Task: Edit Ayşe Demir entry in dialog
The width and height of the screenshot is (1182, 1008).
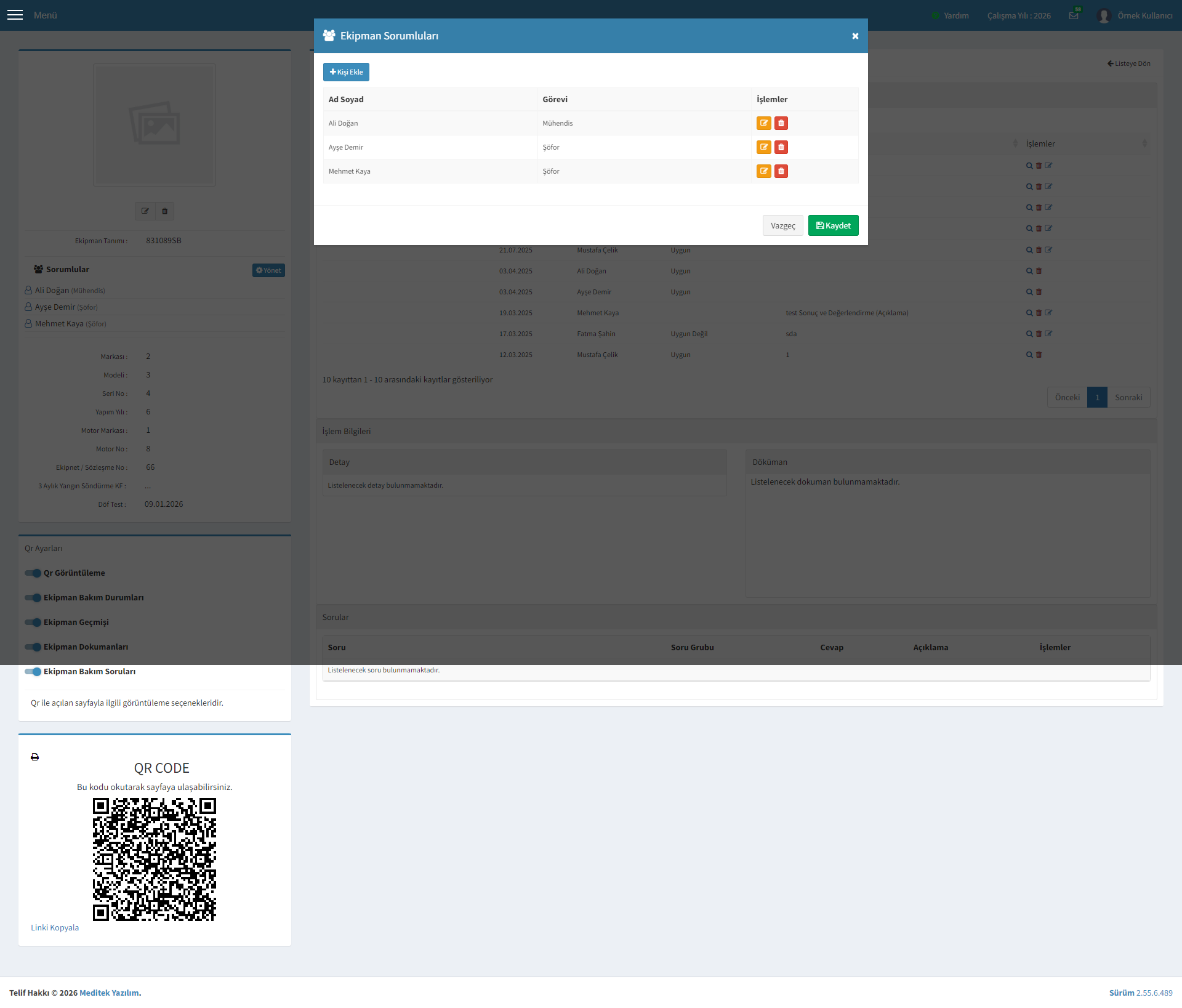Action: tap(763, 147)
